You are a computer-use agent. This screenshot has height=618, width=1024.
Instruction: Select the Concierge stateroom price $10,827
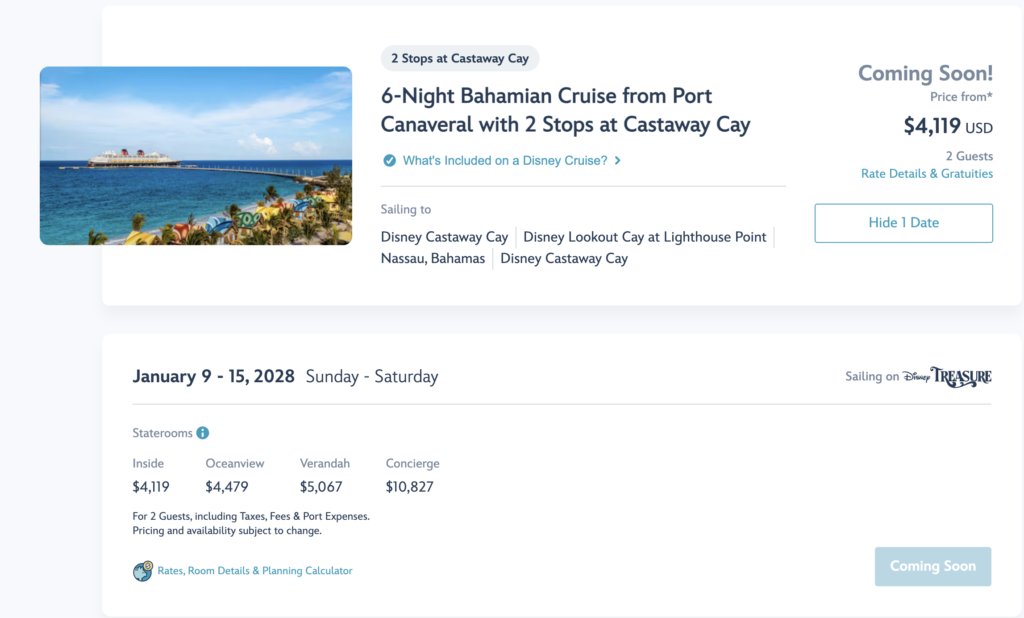click(409, 487)
